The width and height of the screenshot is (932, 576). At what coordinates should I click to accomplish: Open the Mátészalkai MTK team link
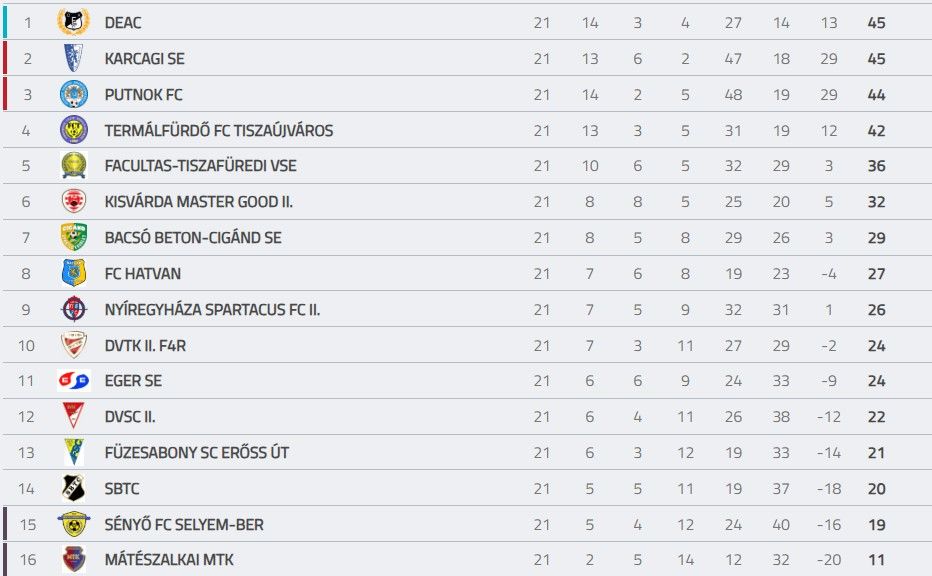(169, 560)
